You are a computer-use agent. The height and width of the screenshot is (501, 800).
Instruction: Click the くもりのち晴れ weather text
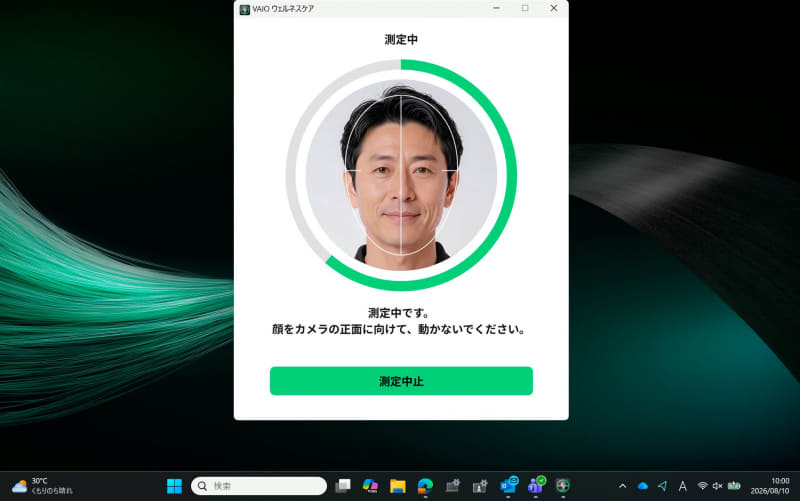(x=52, y=491)
